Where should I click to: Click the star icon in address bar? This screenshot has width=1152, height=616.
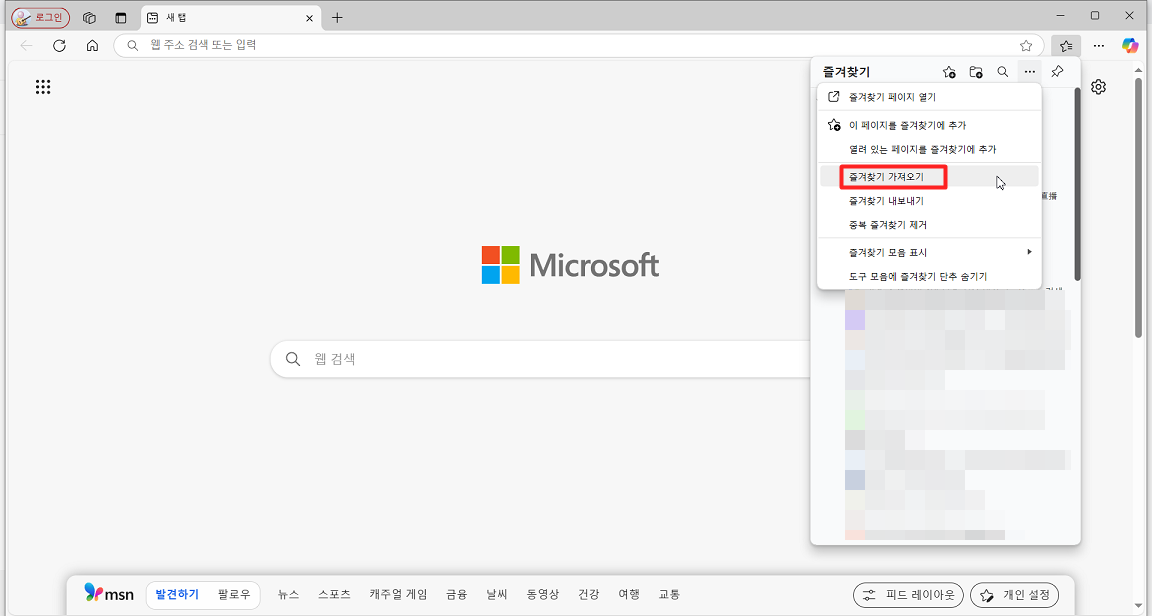[x=1026, y=46]
